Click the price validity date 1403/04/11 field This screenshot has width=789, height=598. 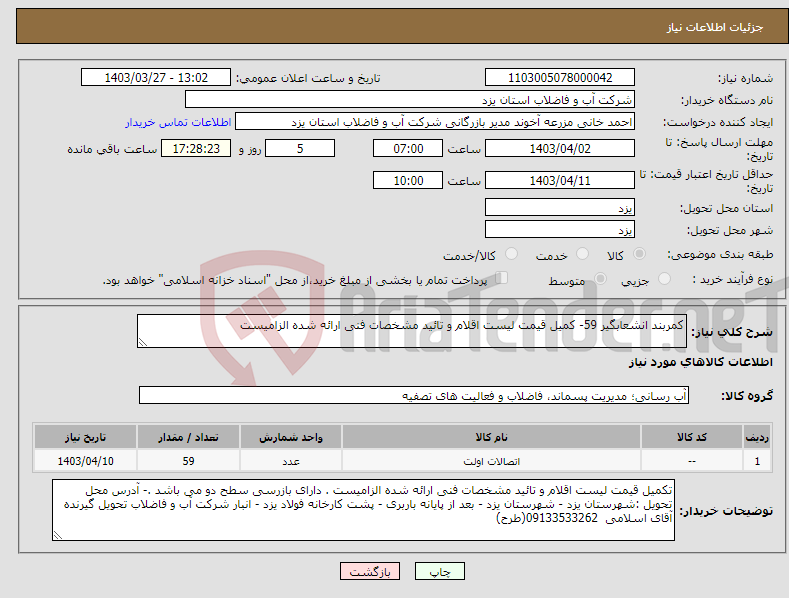[560, 180]
